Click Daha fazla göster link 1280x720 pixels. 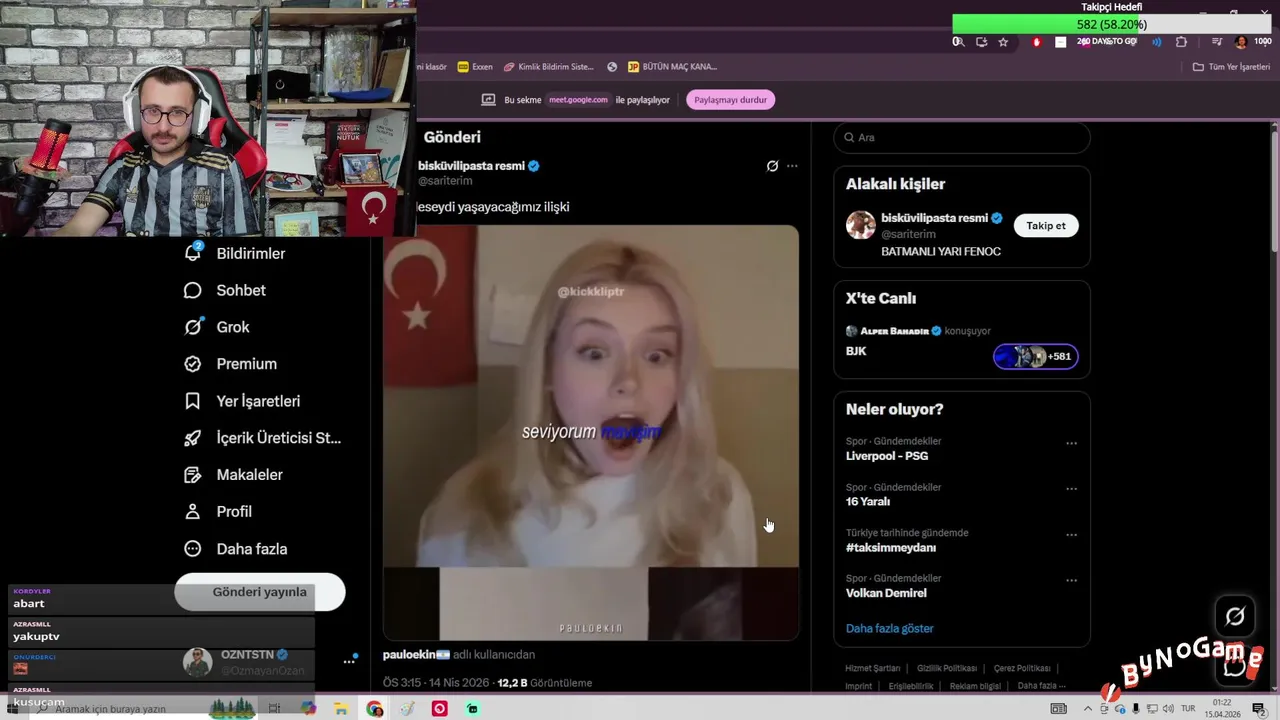(890, 629)
